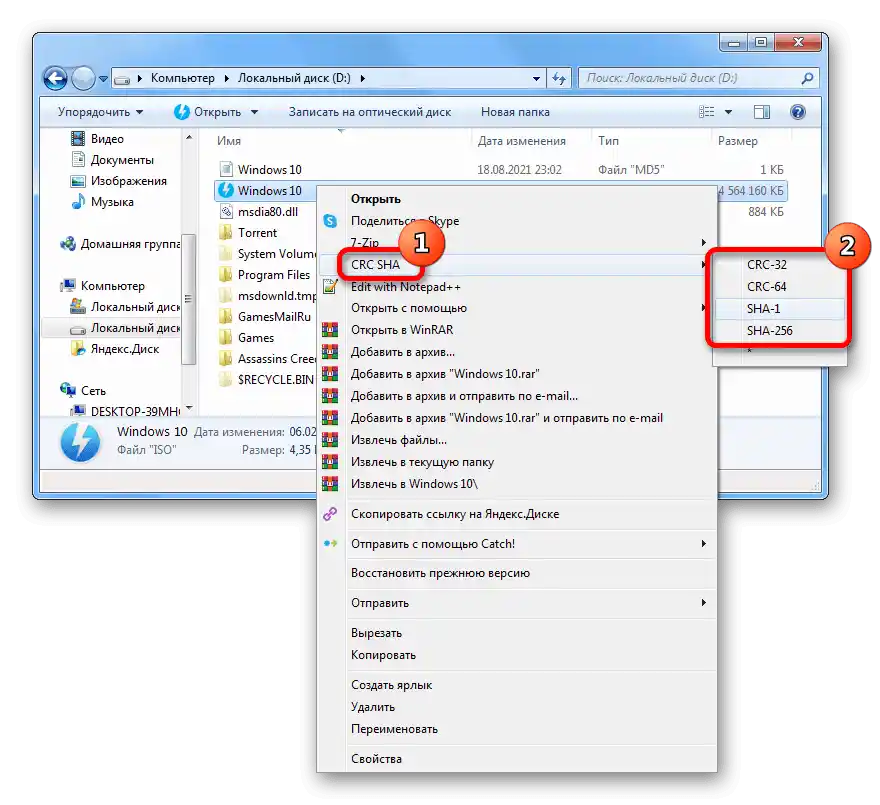This screenshot has height=805, width=880.
Task: Open Свойства from the context menu
Action: (377, 759)
